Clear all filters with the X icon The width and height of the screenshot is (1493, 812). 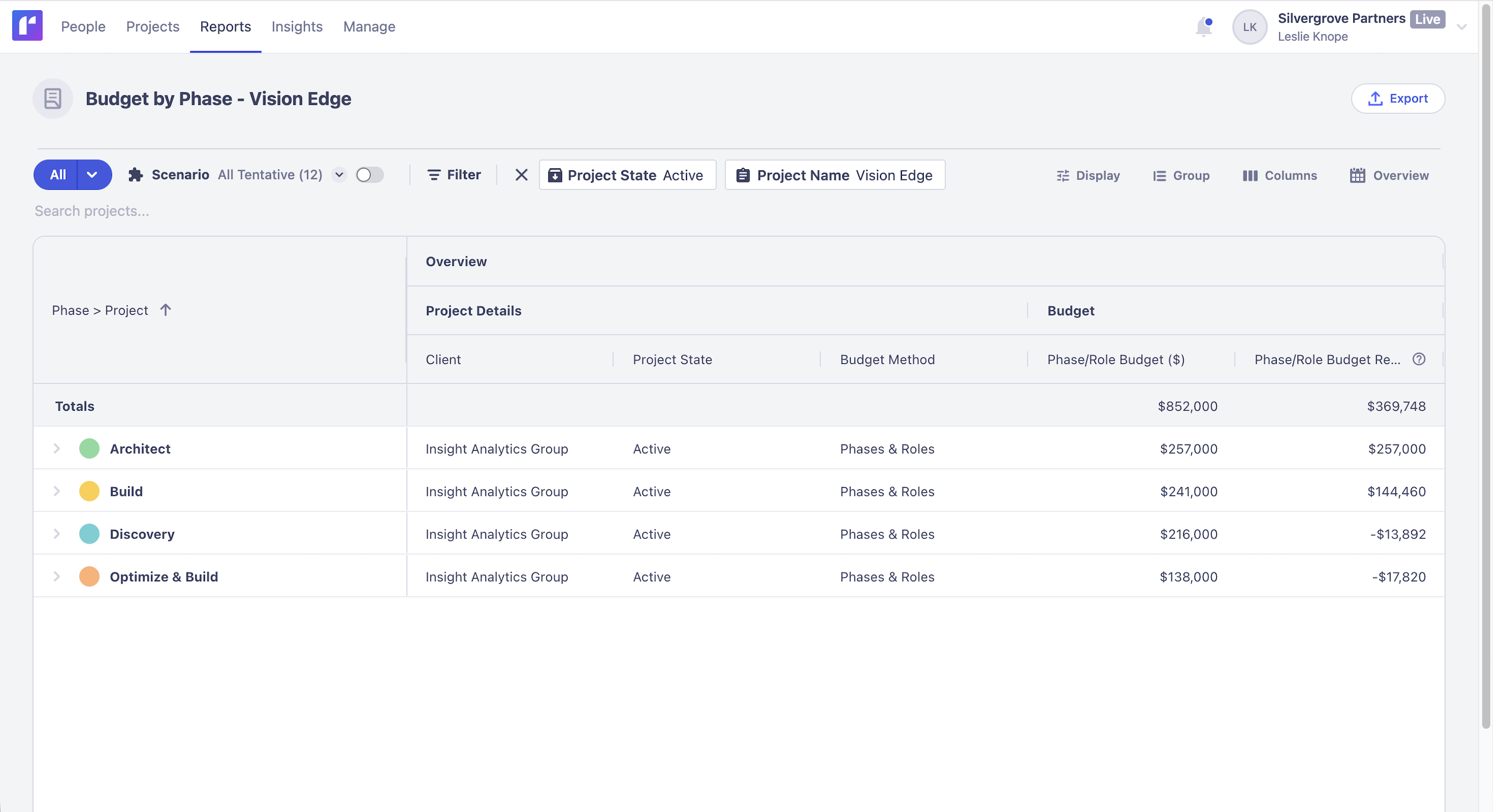[x=521, y=175]
